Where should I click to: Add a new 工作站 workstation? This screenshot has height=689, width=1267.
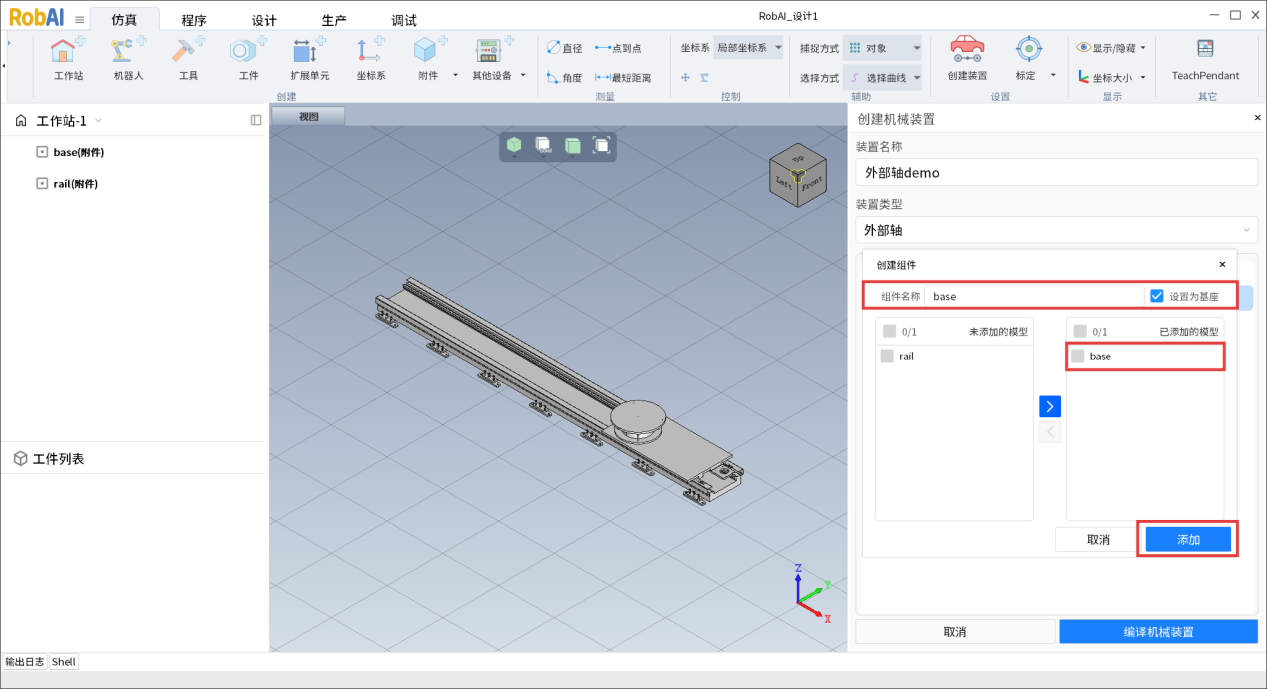click(68, 58)
